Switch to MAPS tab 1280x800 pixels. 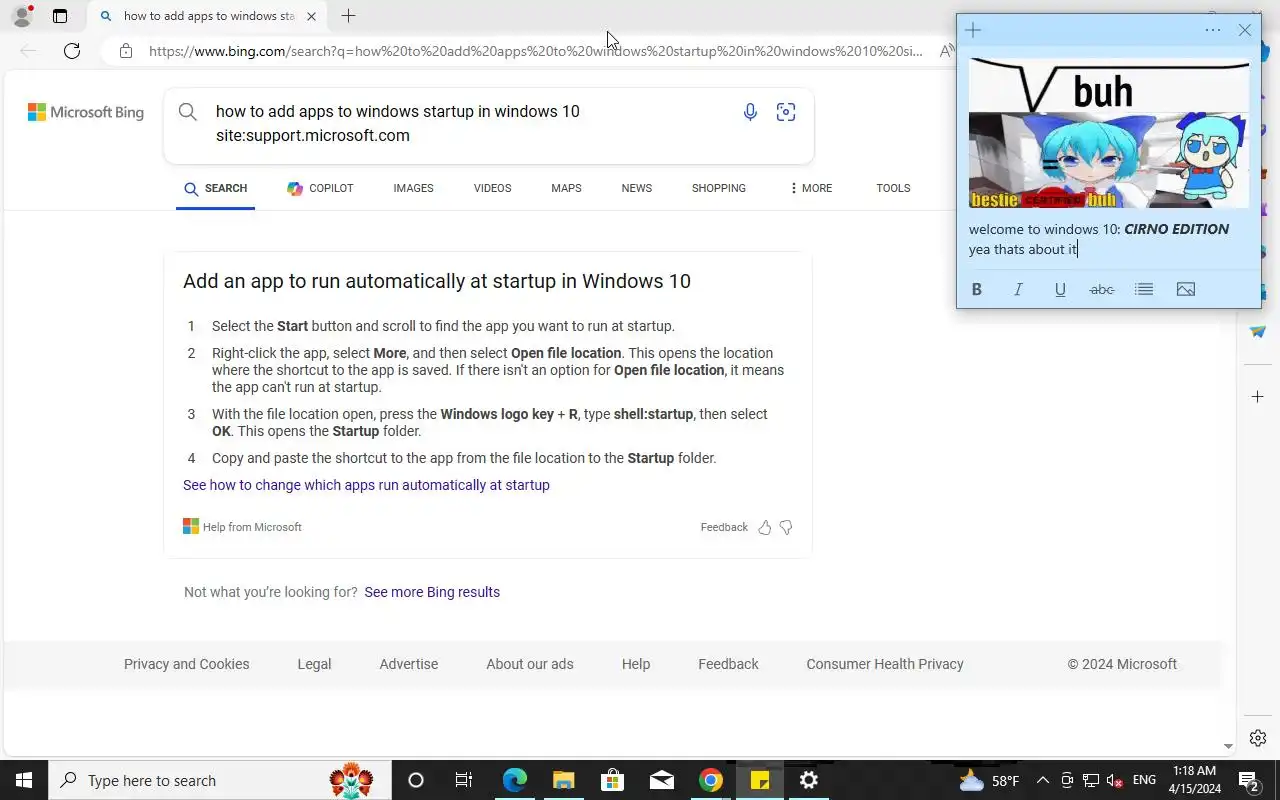(566, 188)
